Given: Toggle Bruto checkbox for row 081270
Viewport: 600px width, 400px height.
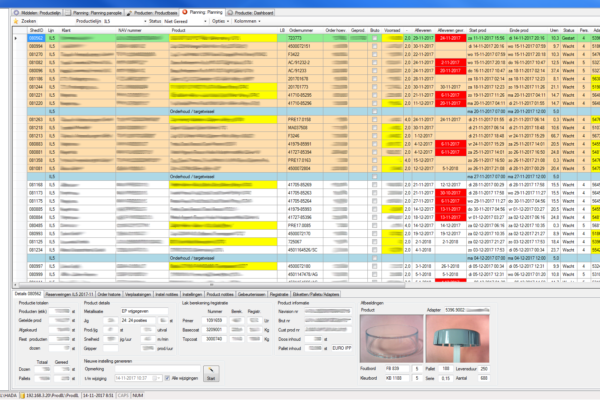Looking at the screenshot, I should coord(375,54).
